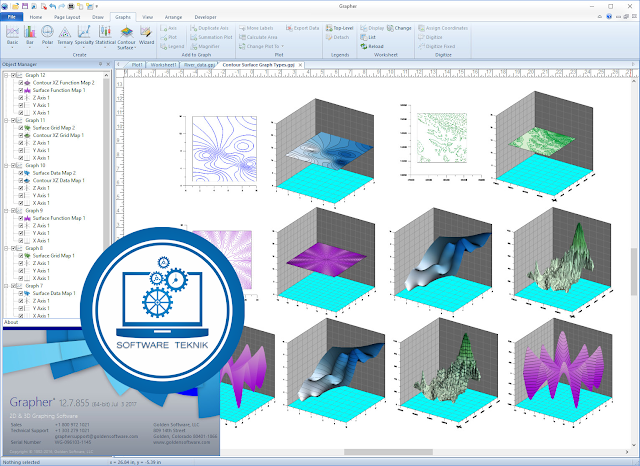Open the File menu

pos(11,17)
